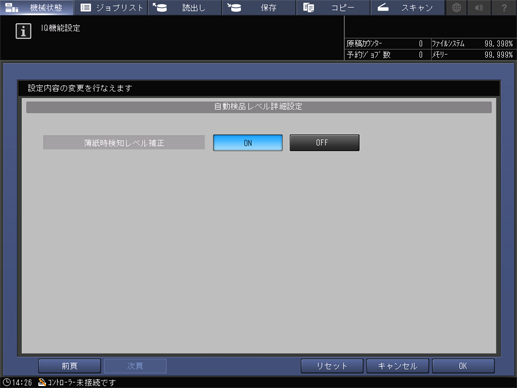Click the 薄紙時検知レベル補正 label
This screenshot has height=388, width=517.
click(124, 143)
